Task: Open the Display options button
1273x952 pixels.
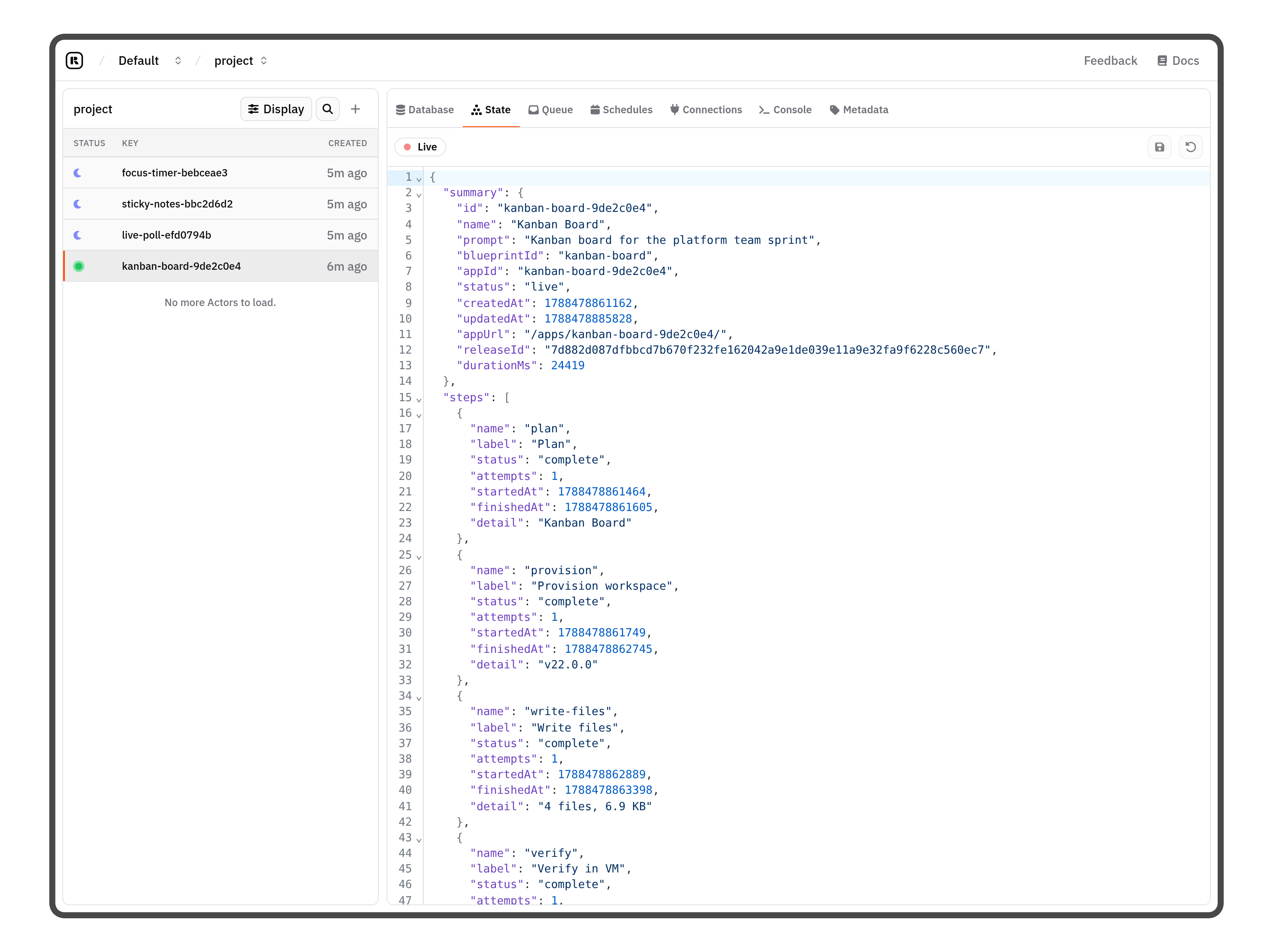Action: coord(276,109)
